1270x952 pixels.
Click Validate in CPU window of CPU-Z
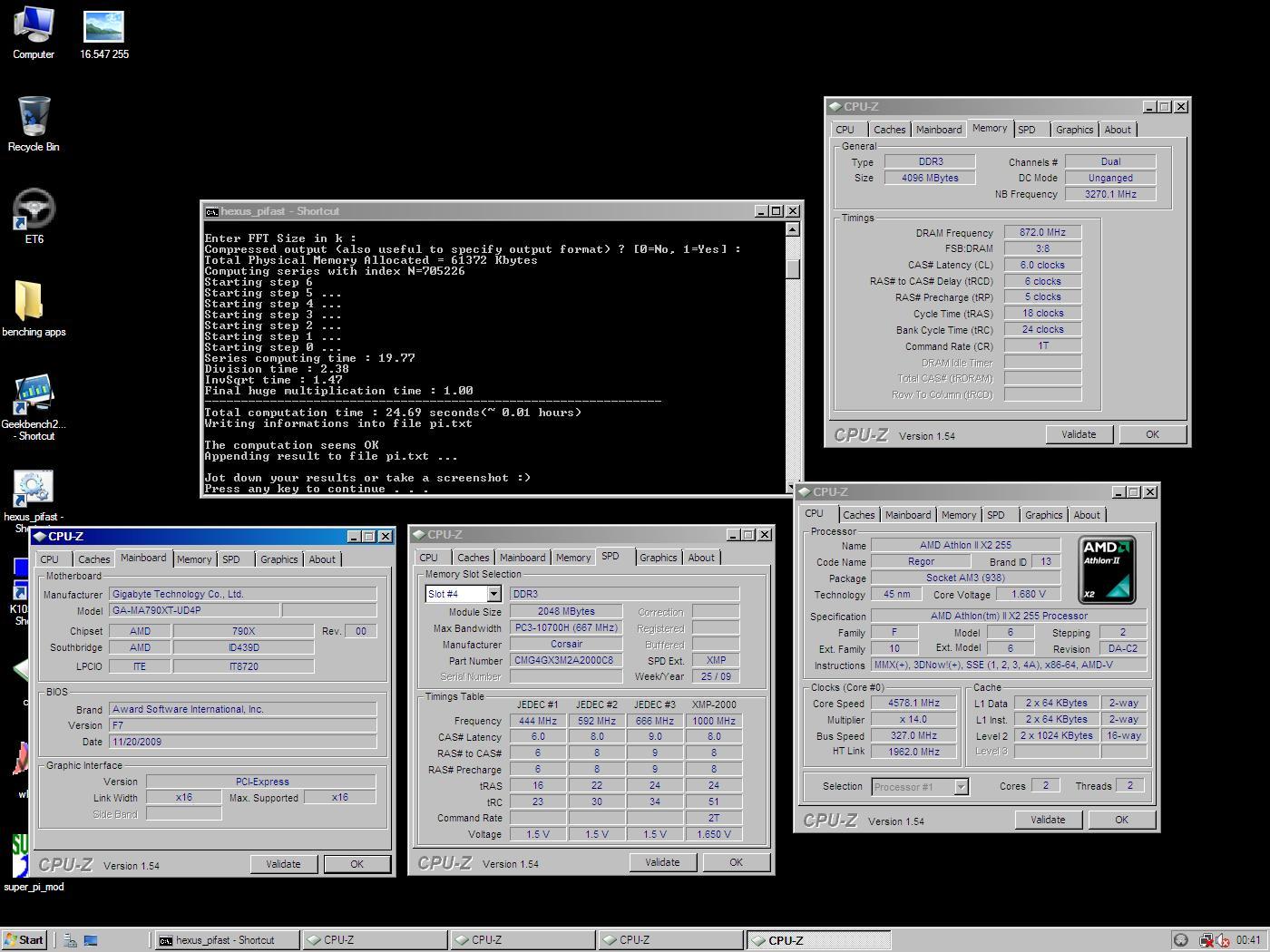coord(1048,820)
